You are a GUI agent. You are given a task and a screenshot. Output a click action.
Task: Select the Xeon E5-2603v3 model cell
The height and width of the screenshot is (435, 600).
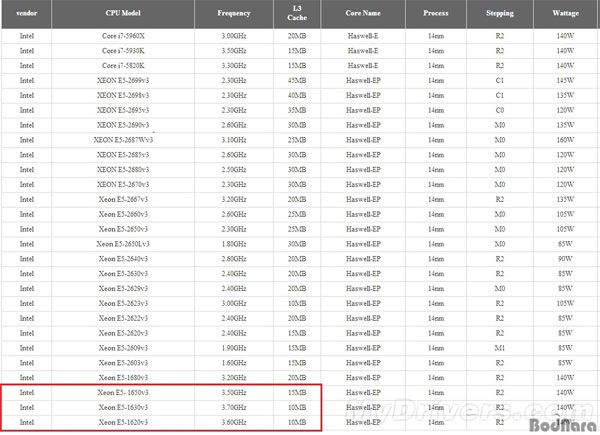[123, 363]
